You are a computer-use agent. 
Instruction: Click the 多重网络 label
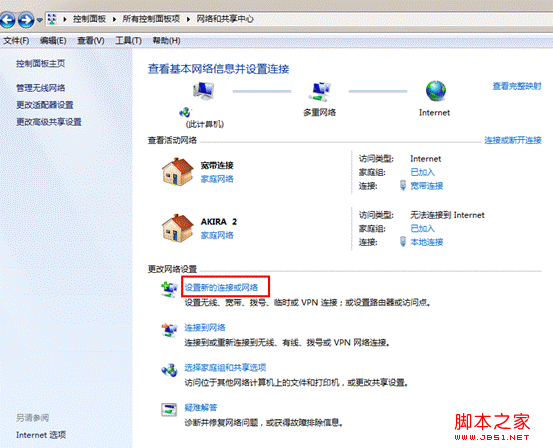[320, 113]
